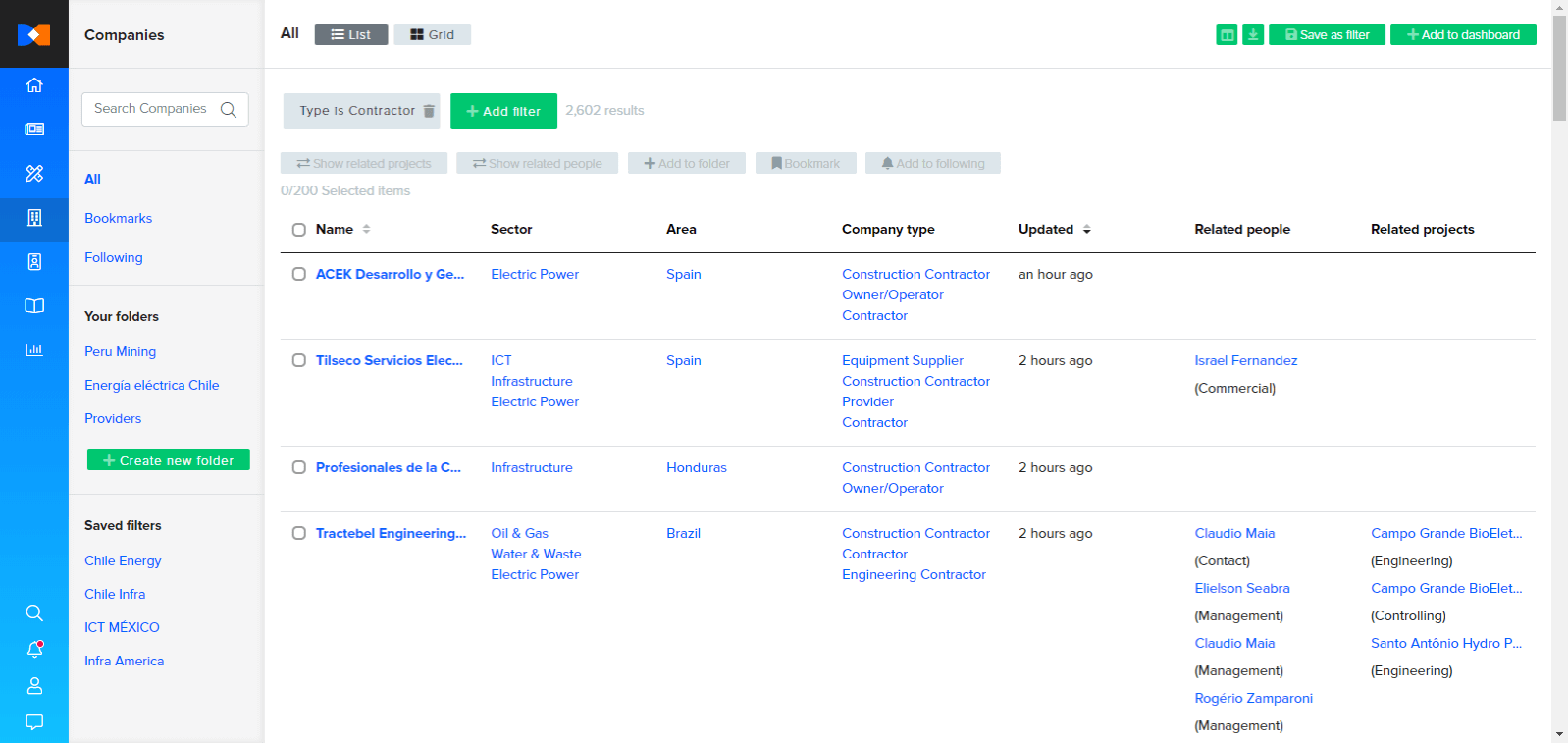Delete the Type is Contractor filter trash icon
This screenshot has width=1568, height=744.
[x=429, y=111]
